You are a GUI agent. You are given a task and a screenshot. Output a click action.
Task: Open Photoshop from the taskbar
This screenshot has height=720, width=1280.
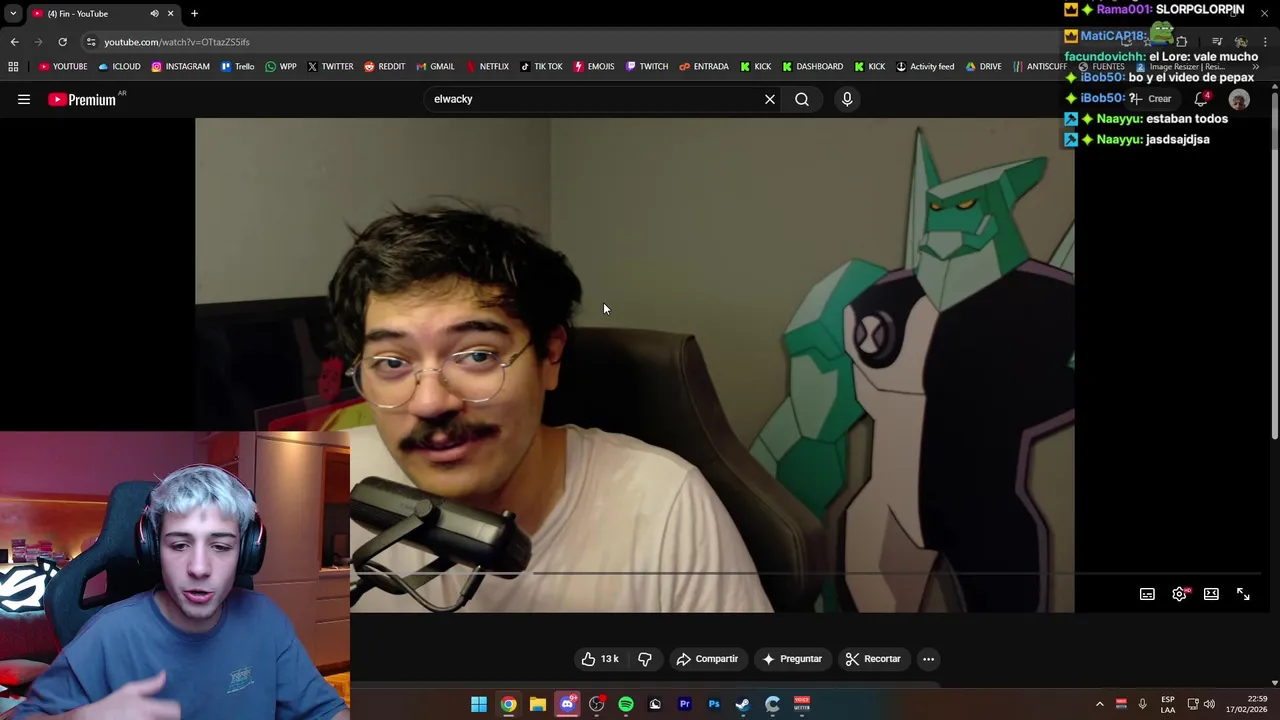714,705
